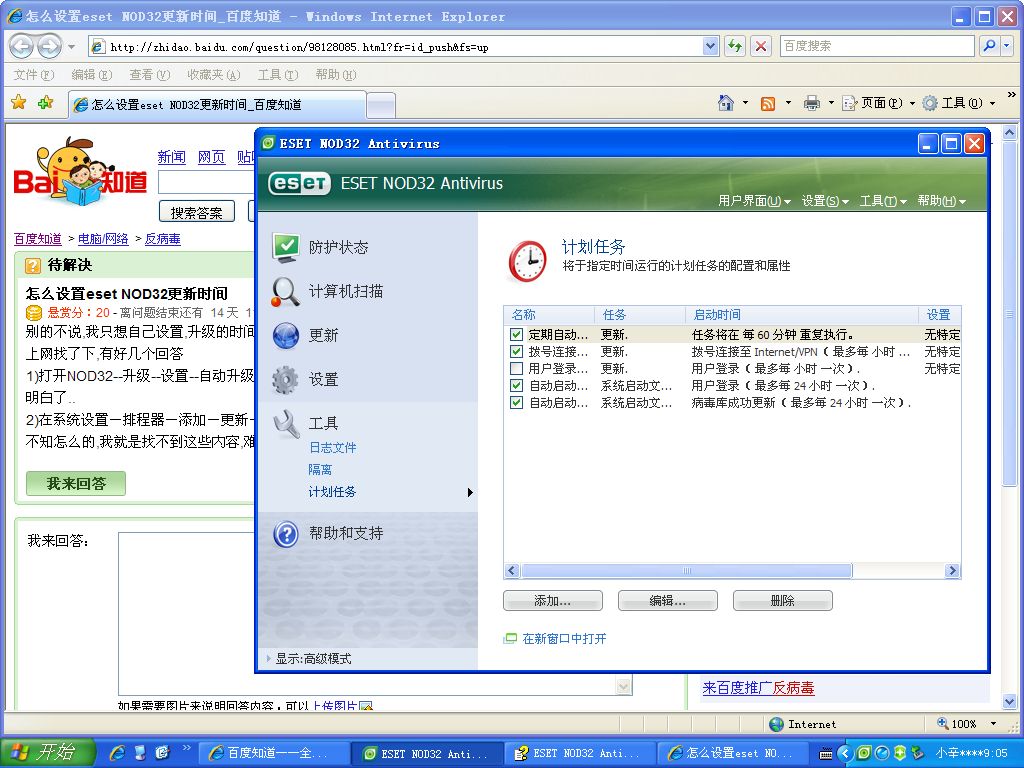The width and height of the screenshot is (1024, 768).
Task: Click the IE print icon in toolbar
Action: pyautogui.click(x=811, y=103)
